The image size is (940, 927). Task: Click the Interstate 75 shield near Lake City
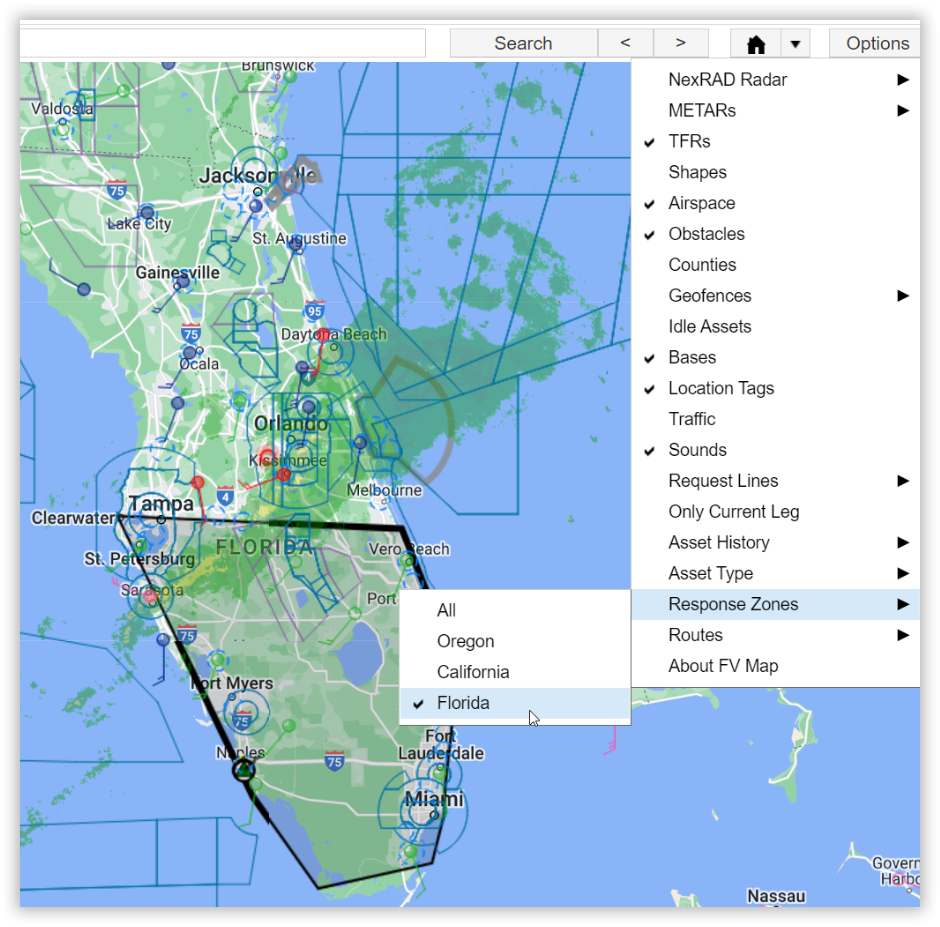coord(117,190)
